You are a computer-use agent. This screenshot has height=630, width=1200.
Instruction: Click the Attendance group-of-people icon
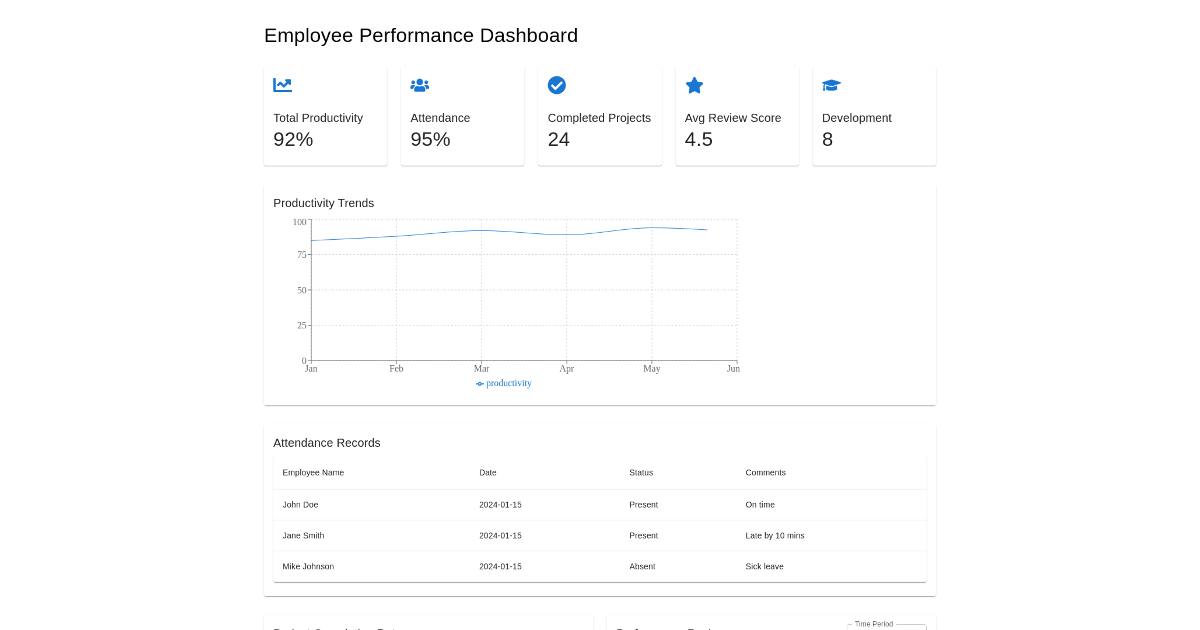(x=419, y=85)
